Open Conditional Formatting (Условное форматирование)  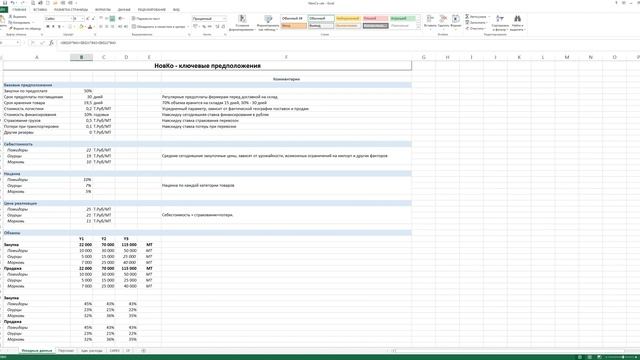pos(242,22)
